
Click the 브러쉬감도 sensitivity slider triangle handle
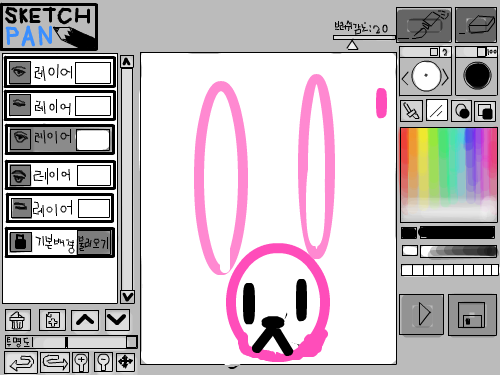(352, 45)
